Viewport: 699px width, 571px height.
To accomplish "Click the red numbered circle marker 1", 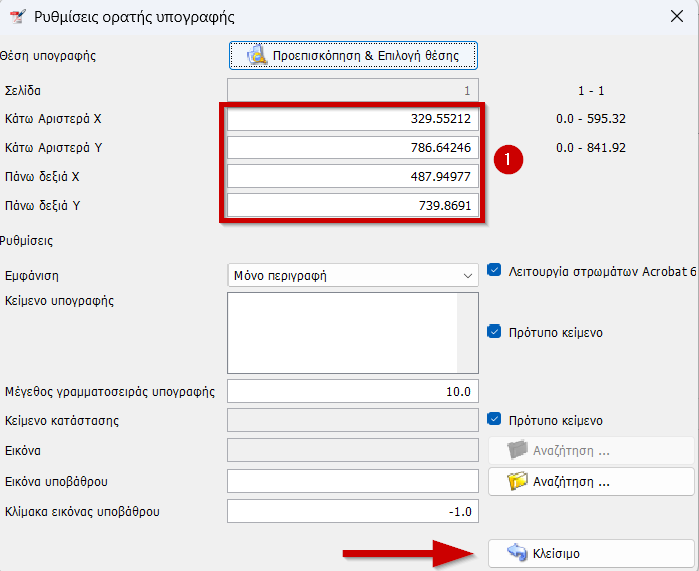I will 510,160.
